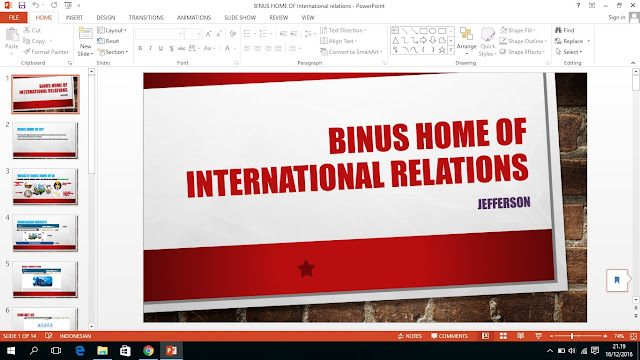Open the Layout dropdown

pyautogui.click(x=112, y=30)
